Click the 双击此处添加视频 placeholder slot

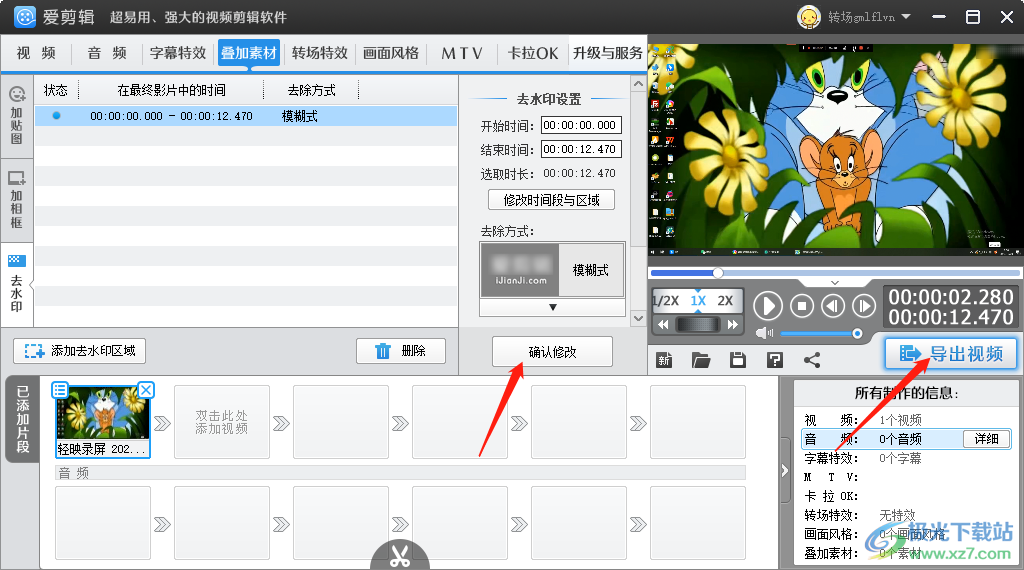click(222, 422)
